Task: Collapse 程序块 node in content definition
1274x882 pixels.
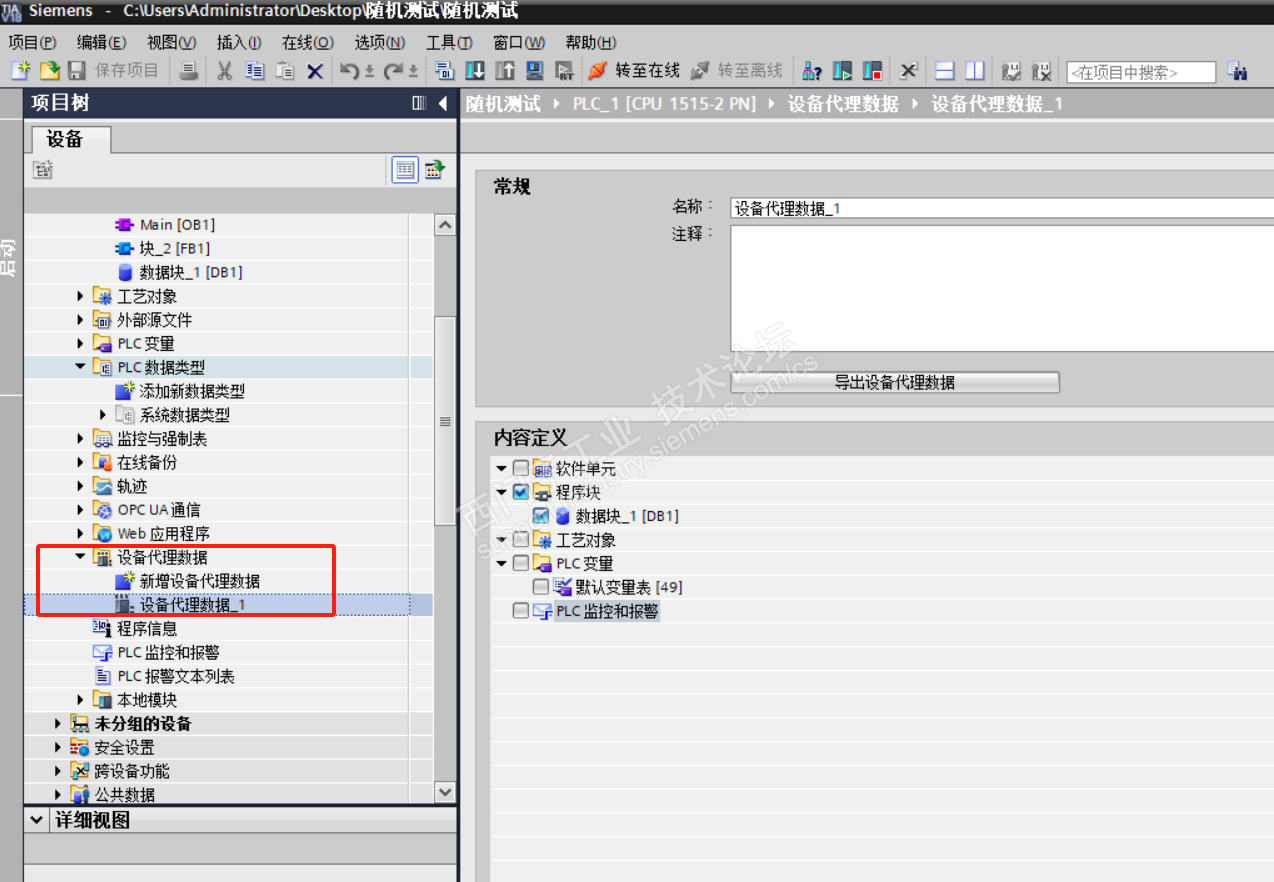Action: (x=501, y=492)
